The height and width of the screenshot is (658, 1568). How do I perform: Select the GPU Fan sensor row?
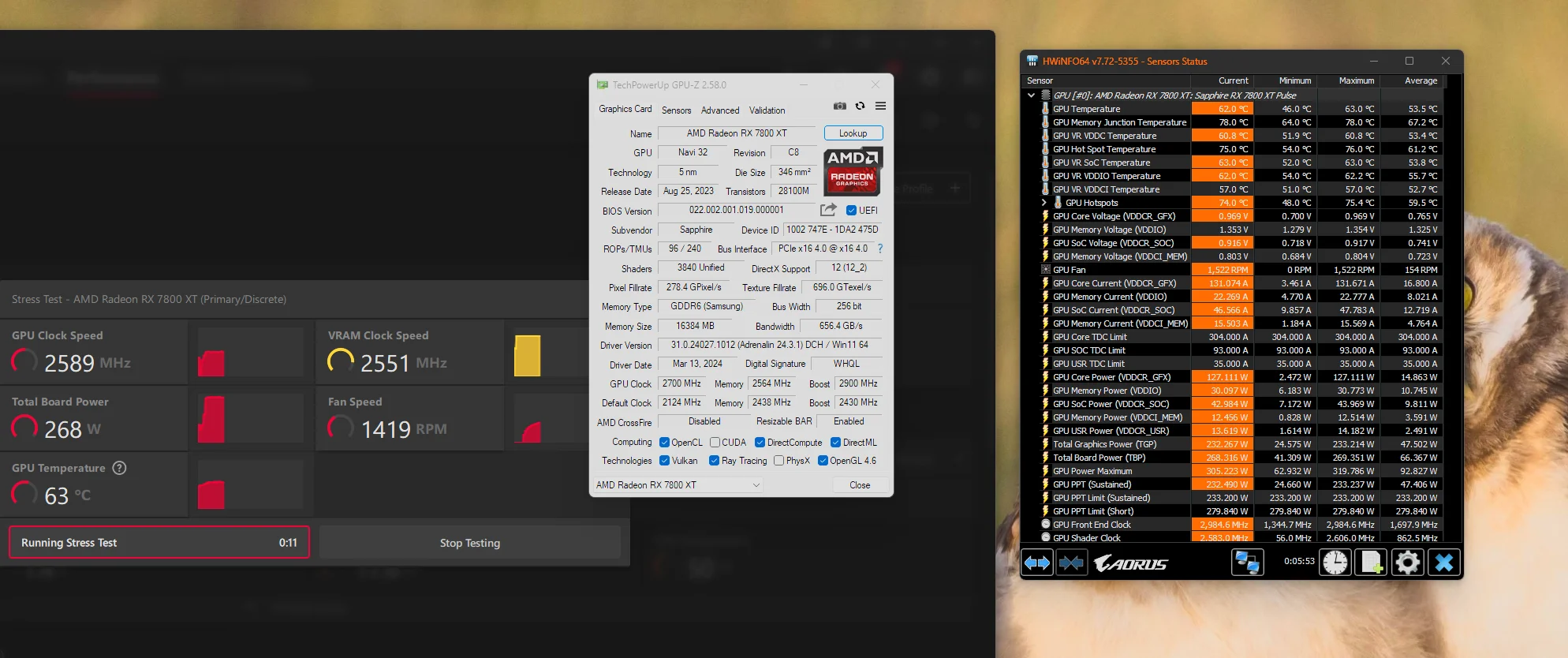tap(1240, 270)
